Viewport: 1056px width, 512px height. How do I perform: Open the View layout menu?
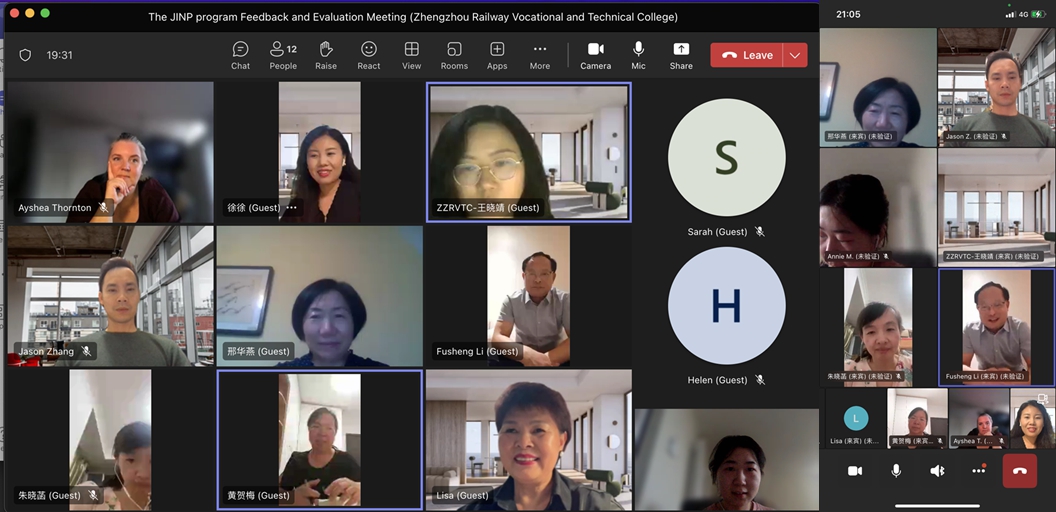tap(411, 55)
